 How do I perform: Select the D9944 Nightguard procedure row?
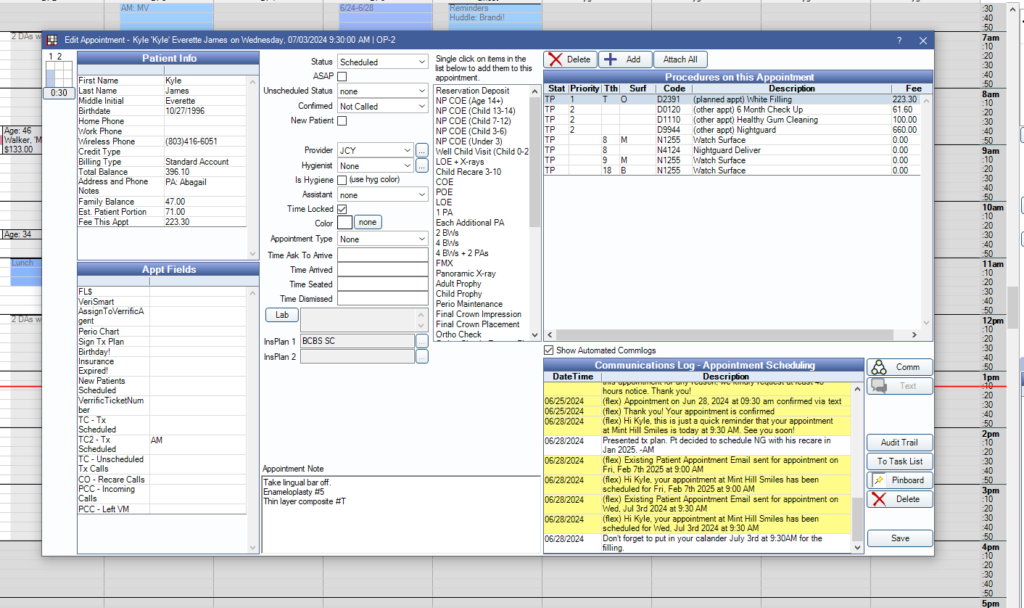click(732, 130)
